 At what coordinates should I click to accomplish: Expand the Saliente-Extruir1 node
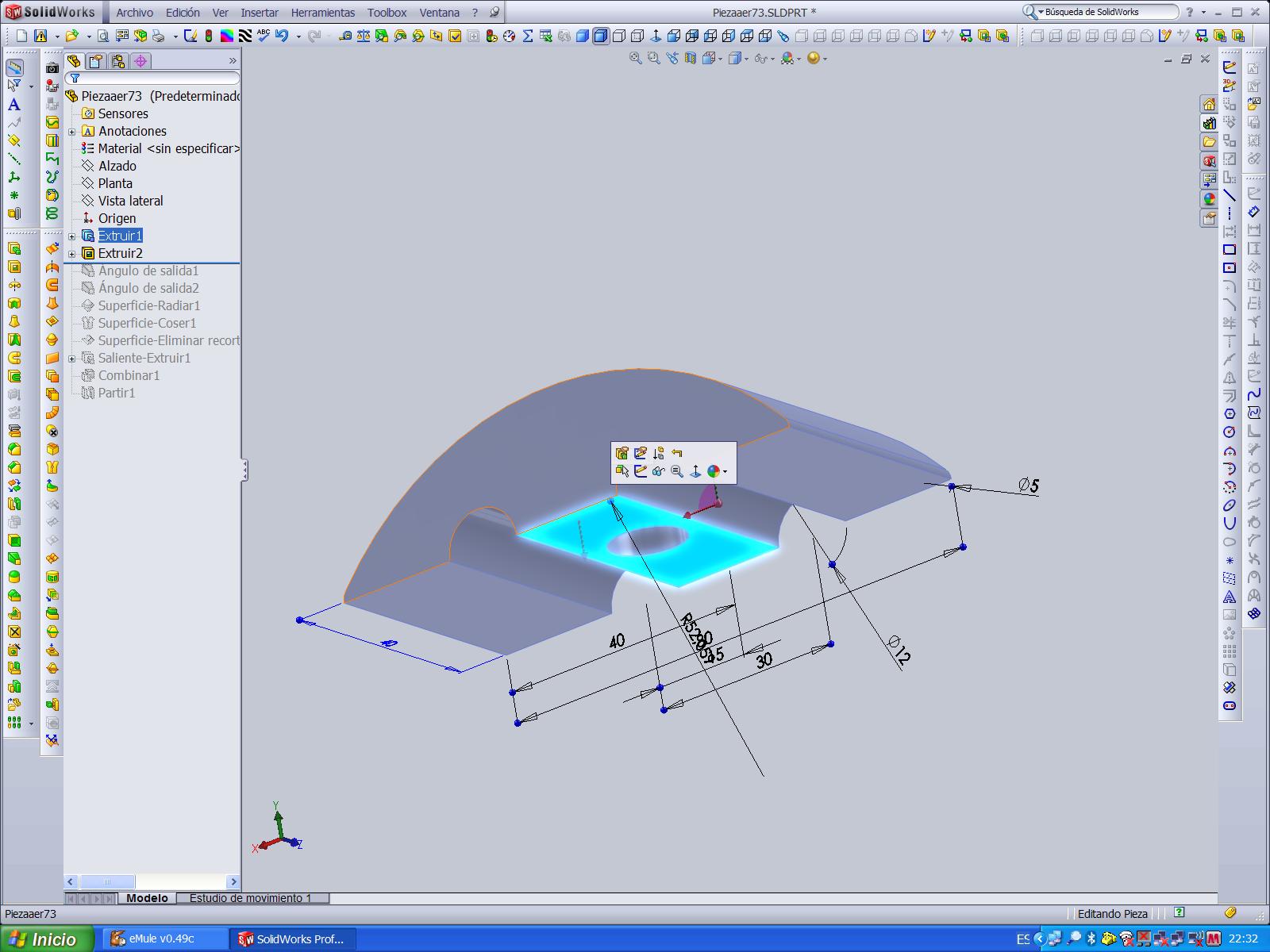coord(72,359)
